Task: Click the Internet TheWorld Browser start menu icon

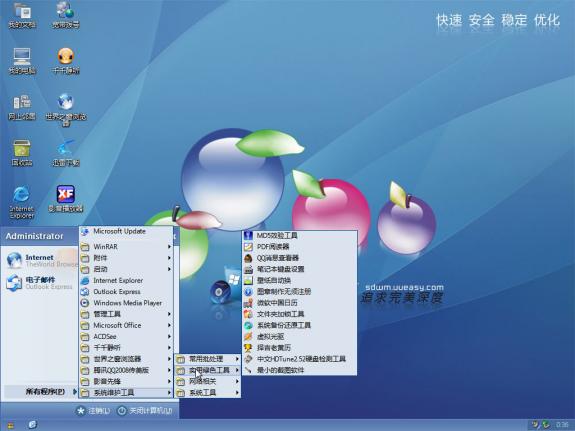Action: pyautogui.click(x=14, y=260)
